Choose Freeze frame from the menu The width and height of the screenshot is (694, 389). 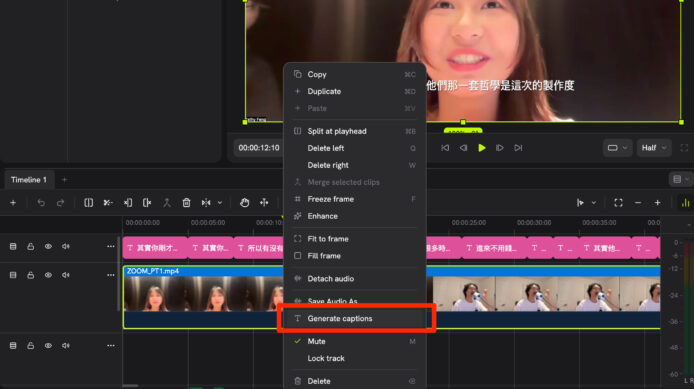click(355, 199)
